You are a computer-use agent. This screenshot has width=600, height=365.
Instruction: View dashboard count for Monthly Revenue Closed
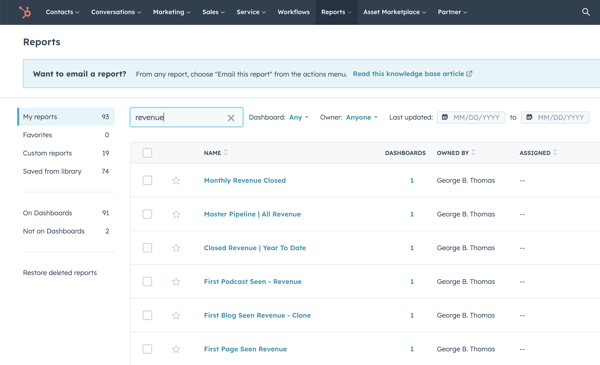412,181
